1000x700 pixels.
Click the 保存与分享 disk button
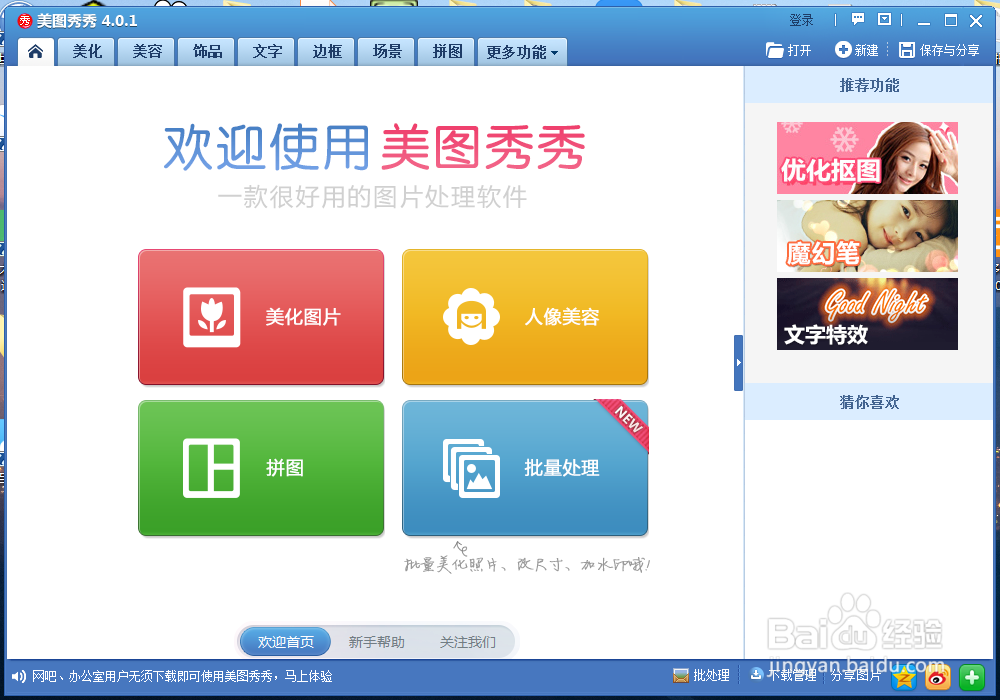tap(939, 50)
